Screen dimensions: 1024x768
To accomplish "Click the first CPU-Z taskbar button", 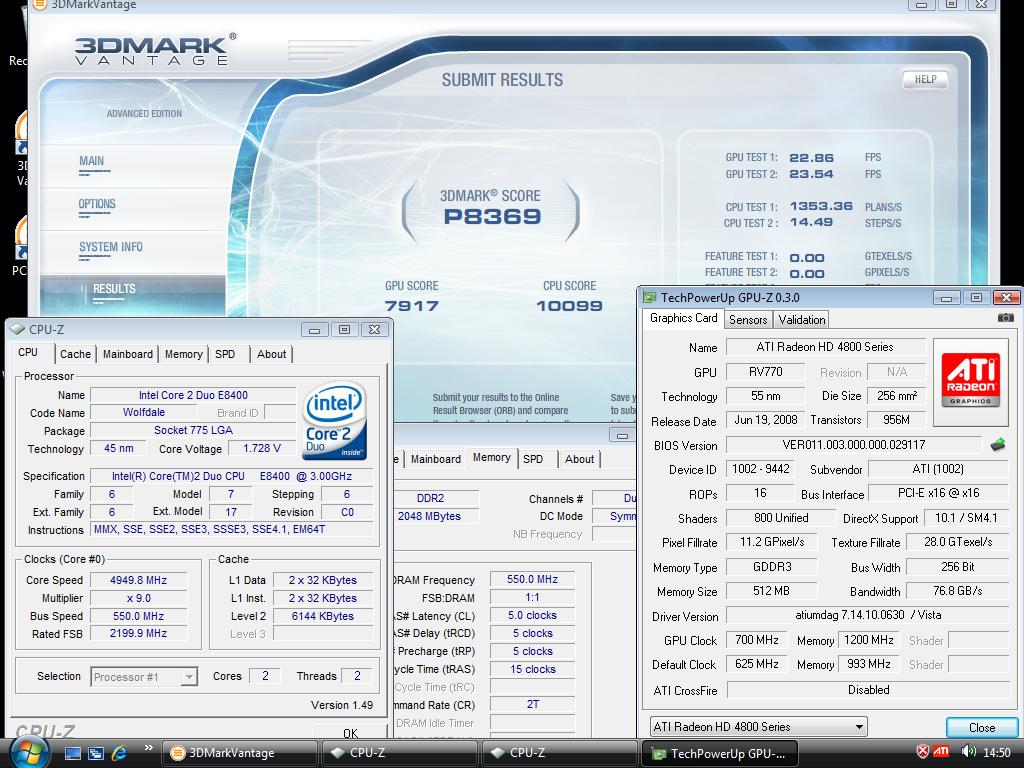I will tap(400, 753).
